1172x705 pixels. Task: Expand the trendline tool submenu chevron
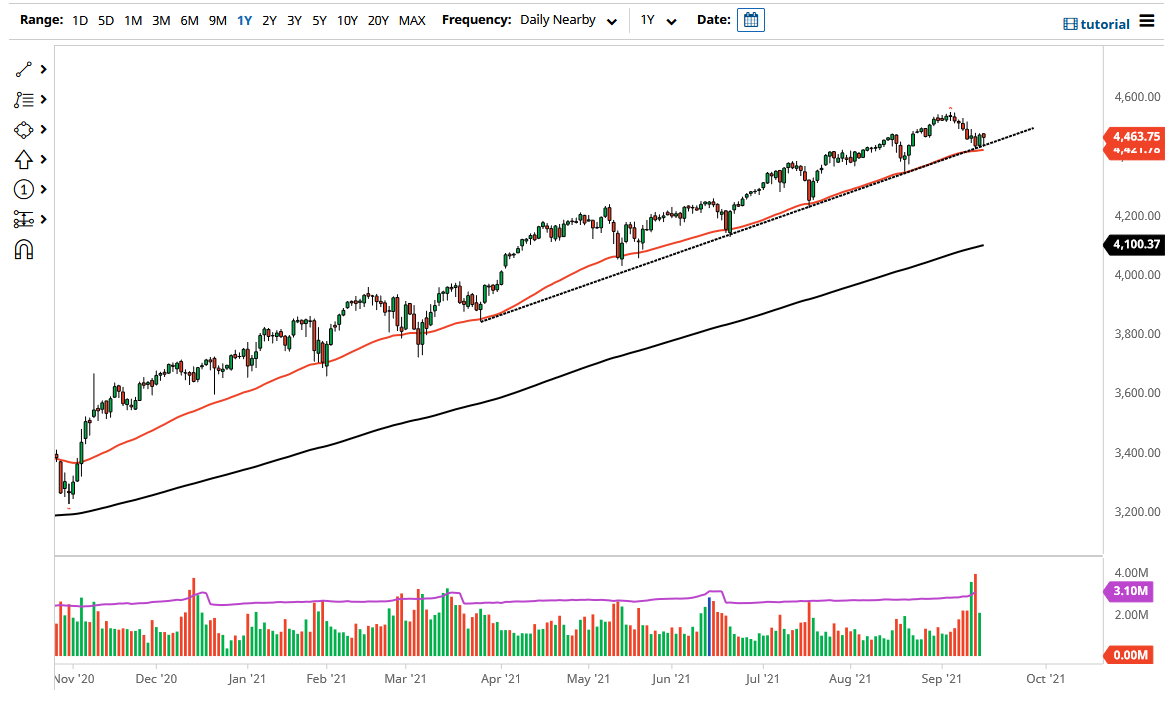(41, 69)
